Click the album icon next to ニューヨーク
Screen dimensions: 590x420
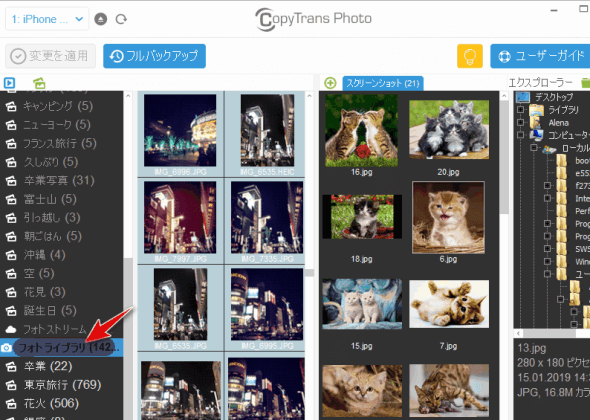[x=11, y=125]
